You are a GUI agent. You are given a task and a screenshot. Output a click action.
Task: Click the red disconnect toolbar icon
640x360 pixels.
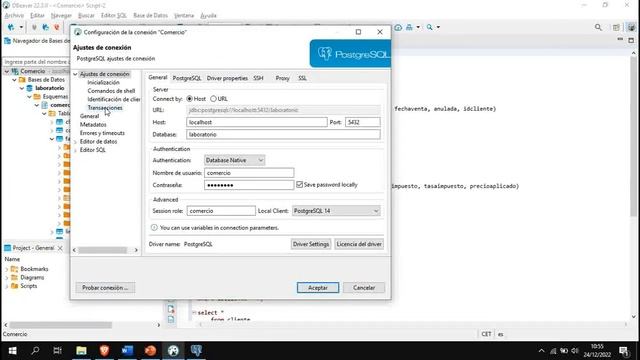point(57,27)
